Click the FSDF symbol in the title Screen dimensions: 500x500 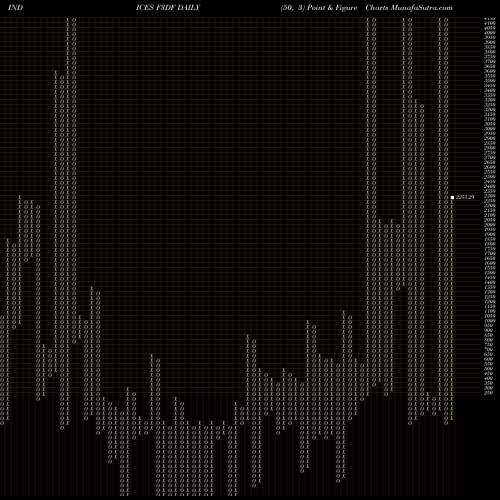165,7
